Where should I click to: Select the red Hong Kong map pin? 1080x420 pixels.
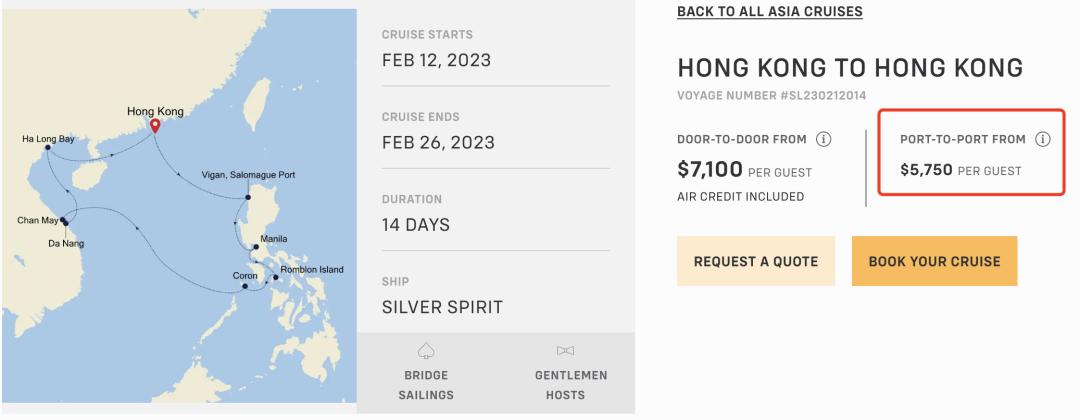click(x=155, y=126)
